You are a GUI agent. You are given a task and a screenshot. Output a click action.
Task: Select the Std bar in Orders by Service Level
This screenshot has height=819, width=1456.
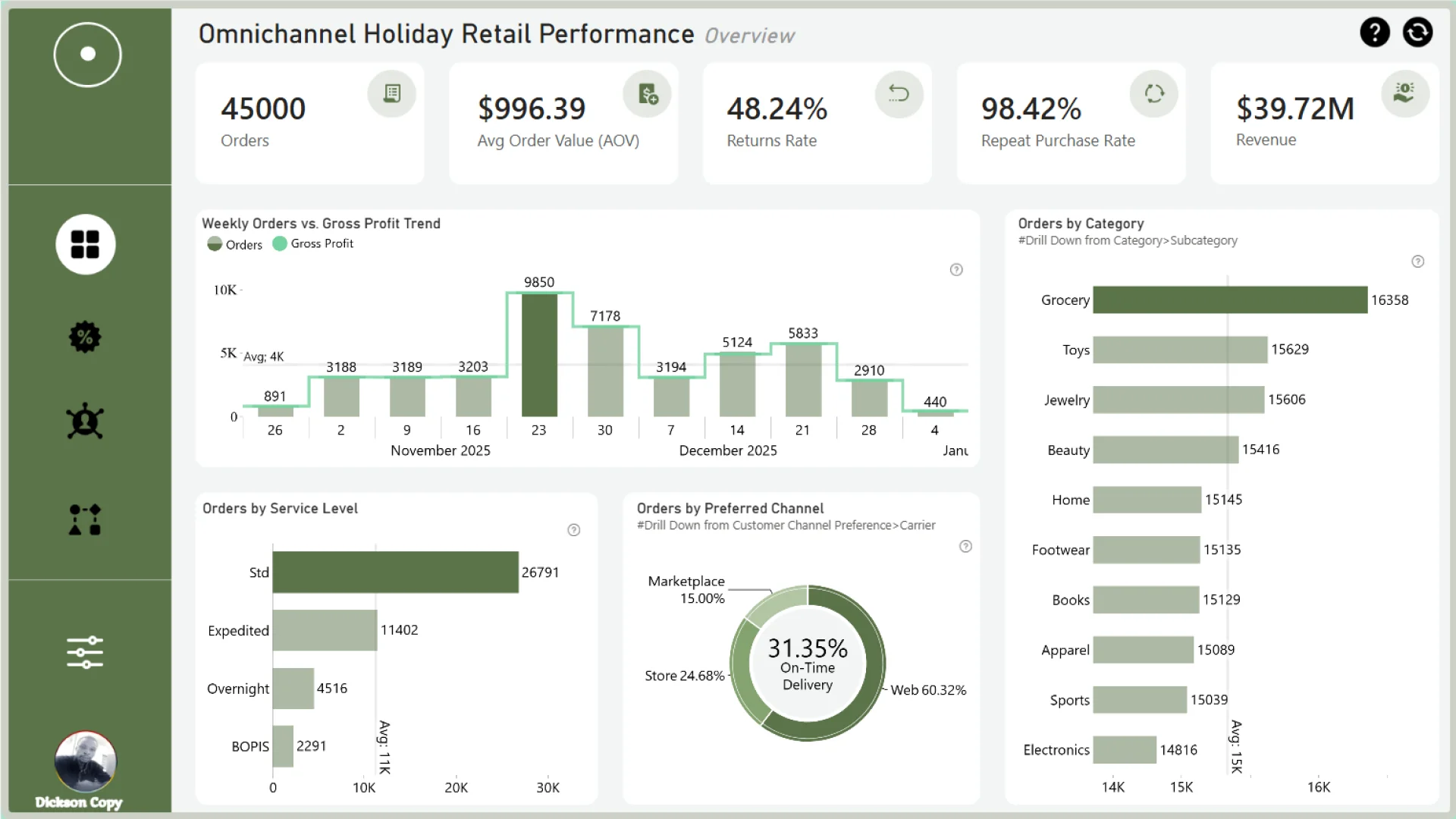click(395, 573)
